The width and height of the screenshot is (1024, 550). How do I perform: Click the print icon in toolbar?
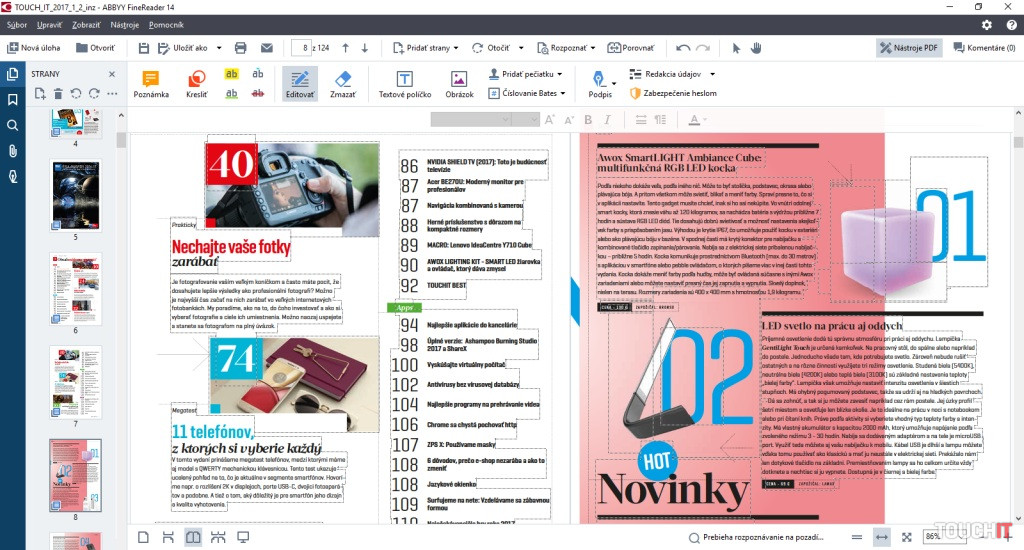click(x=240, y=47)
